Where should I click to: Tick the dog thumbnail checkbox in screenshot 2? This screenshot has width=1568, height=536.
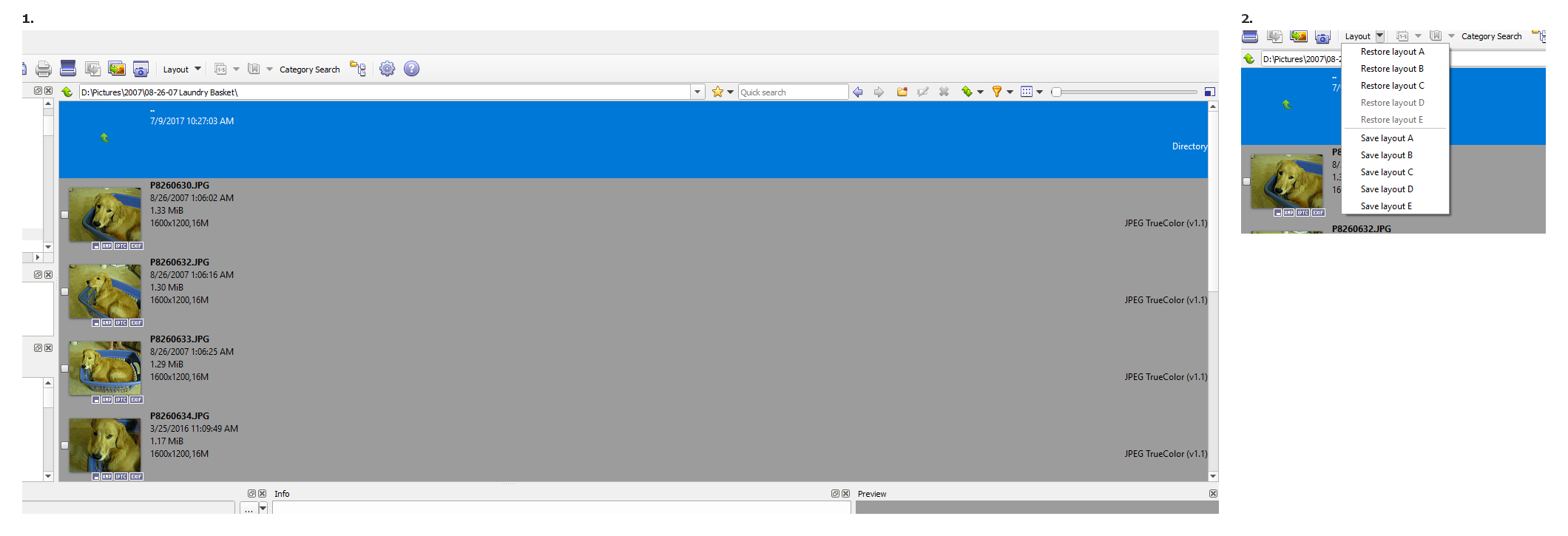point(1246,182)
